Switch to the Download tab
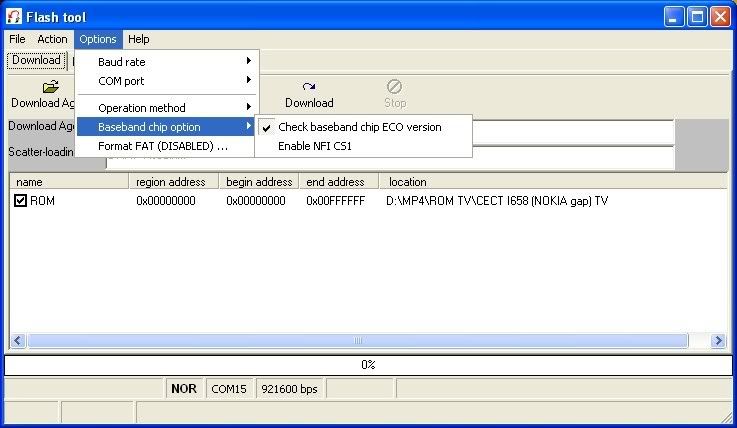Image resolution: width=737 pixels, height=428 pixels. pyautogui.click(x=36, y=60)
